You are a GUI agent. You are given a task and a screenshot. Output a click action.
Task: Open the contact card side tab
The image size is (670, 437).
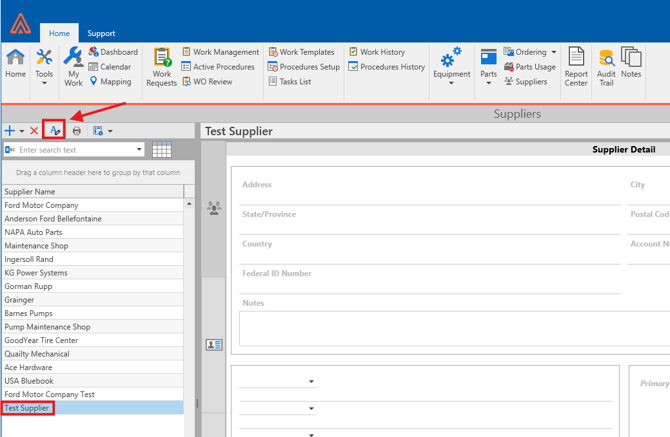click(x=214, y=345)
